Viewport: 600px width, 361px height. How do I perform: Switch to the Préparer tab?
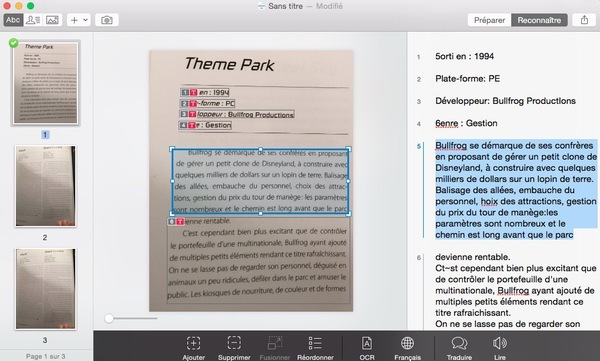tap(489, 20)
